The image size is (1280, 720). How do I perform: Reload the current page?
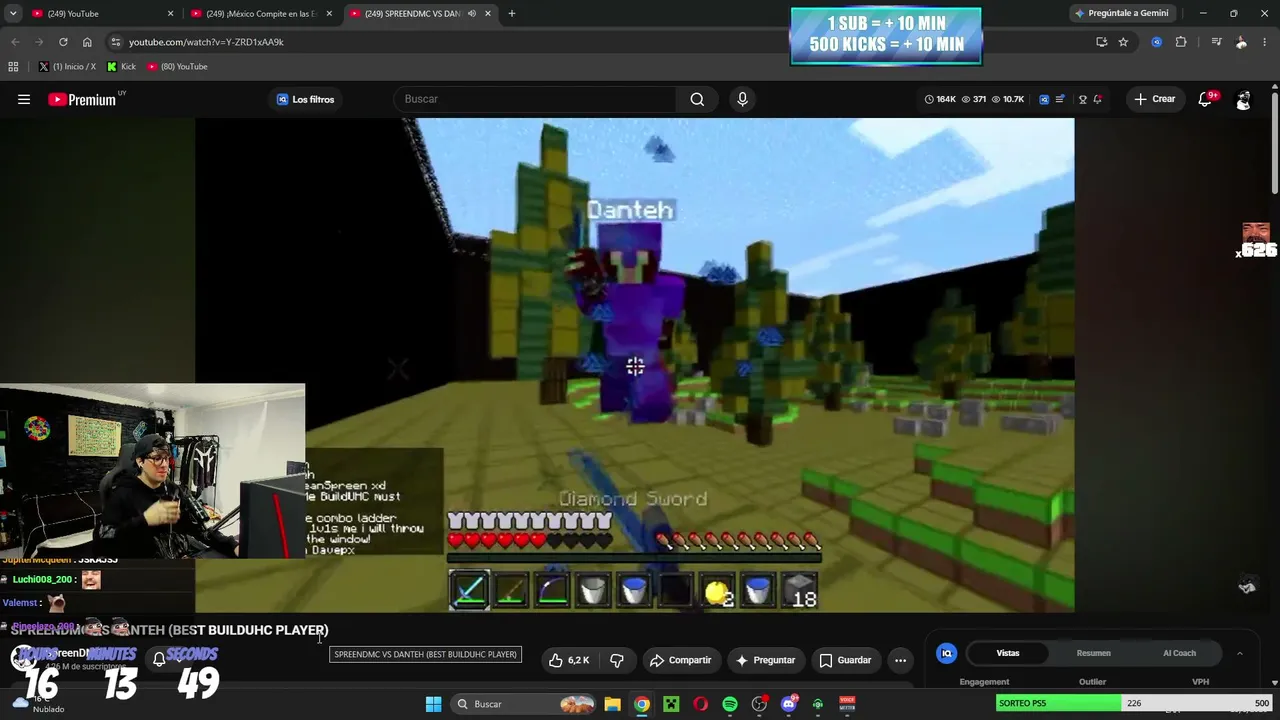click(x=63, y=42)
